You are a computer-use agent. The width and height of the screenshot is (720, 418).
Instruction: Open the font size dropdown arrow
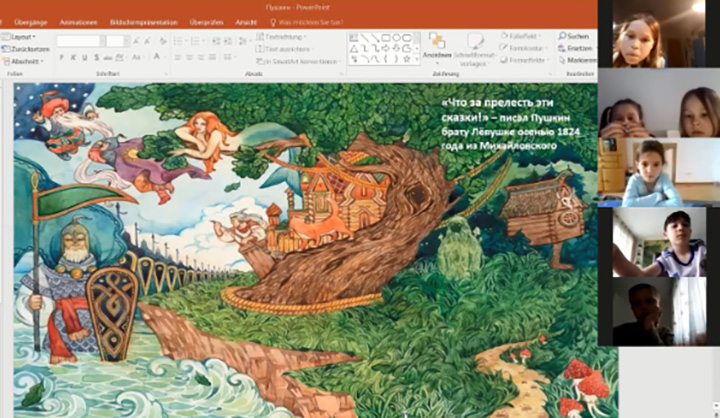coord(127,41)
